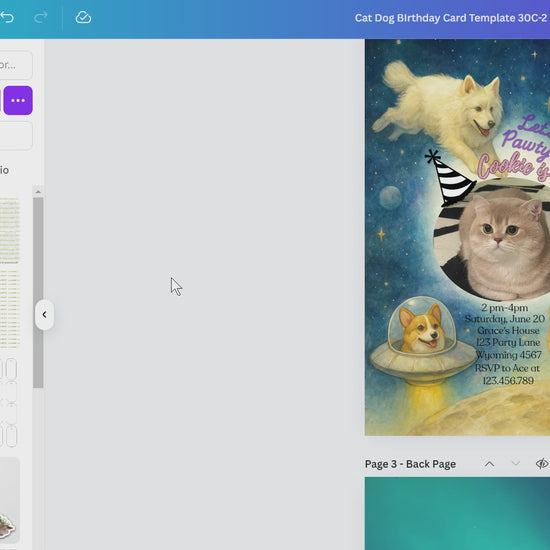This screenshot has height=550, width=550.
Task: Click the teal Page 3 canvas
Action: click(457, 514)
